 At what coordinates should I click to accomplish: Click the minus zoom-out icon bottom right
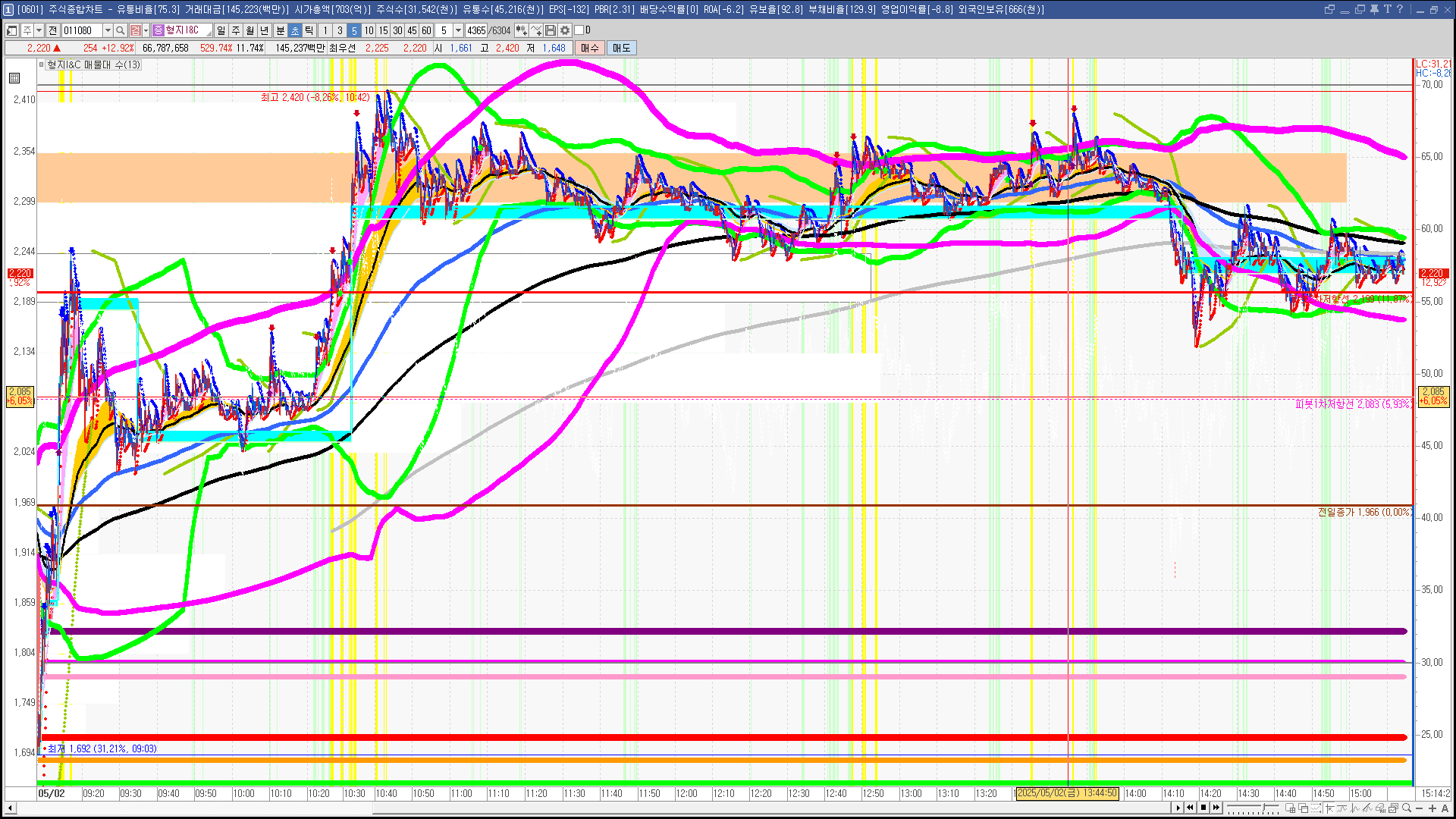[1420, 808]
